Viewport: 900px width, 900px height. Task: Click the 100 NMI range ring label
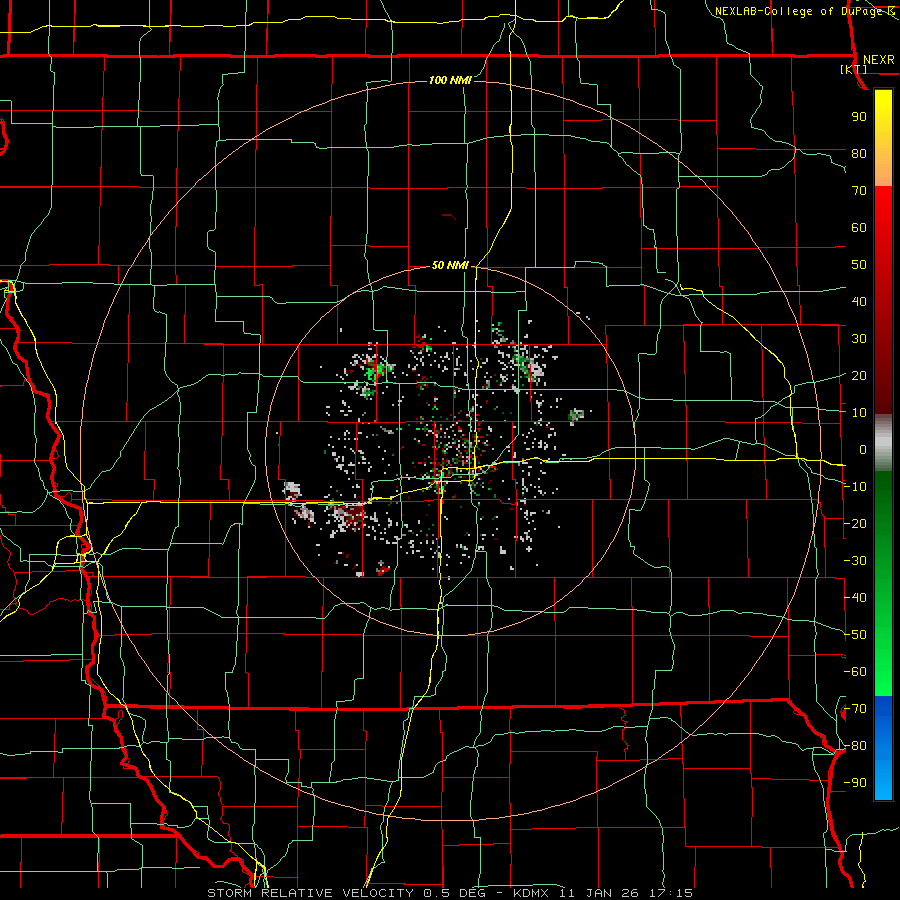[451, 80]
